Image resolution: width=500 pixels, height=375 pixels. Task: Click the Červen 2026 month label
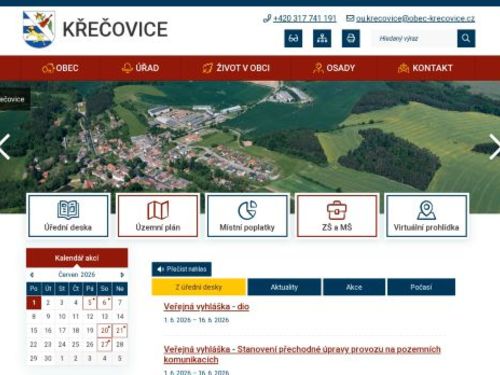[x=77, y=274]
